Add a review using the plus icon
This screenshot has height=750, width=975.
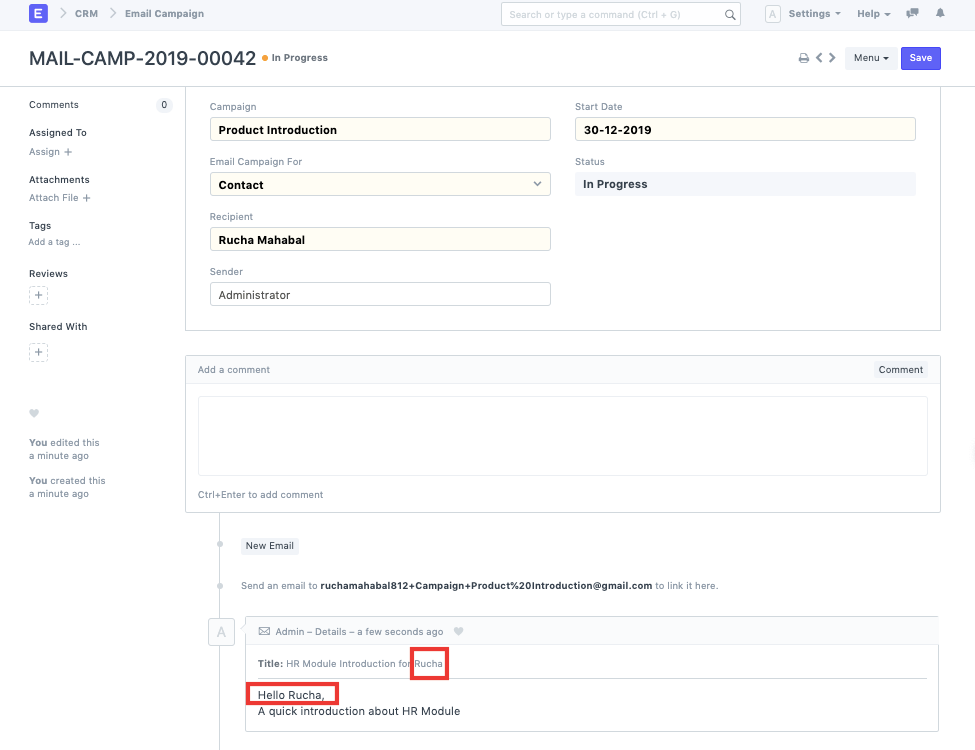[38, 295]
